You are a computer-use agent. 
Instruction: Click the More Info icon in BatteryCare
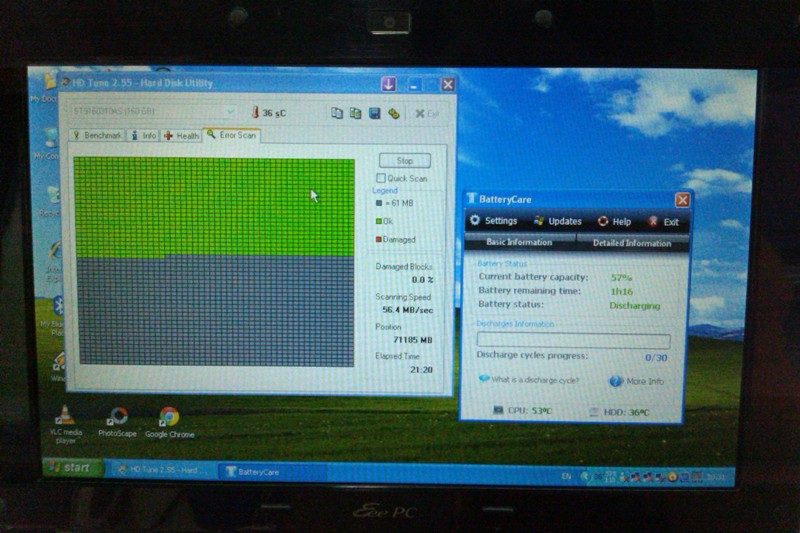(615, 381)
